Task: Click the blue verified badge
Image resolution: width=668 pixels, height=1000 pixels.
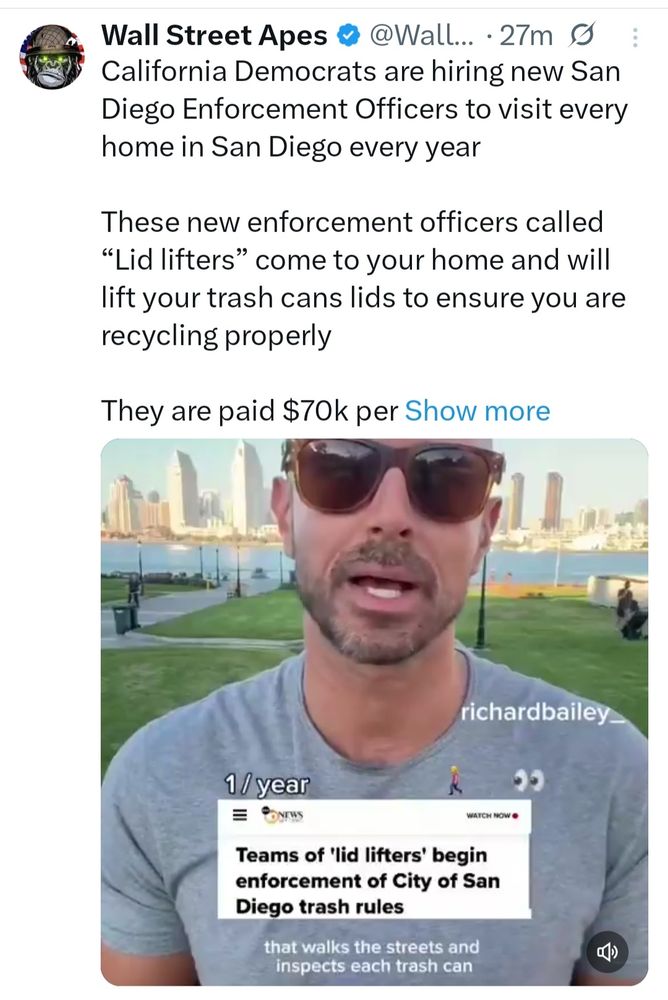Action: pyautogui.click(x=347, y=36)
